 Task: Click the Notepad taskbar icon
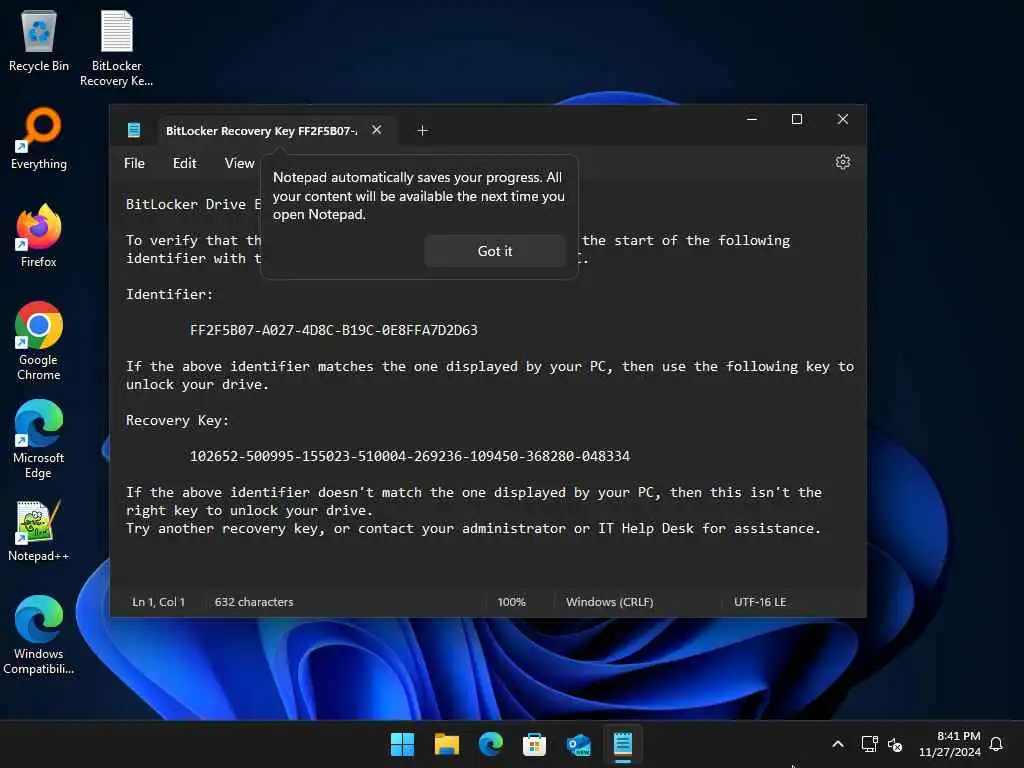[622, 744]
